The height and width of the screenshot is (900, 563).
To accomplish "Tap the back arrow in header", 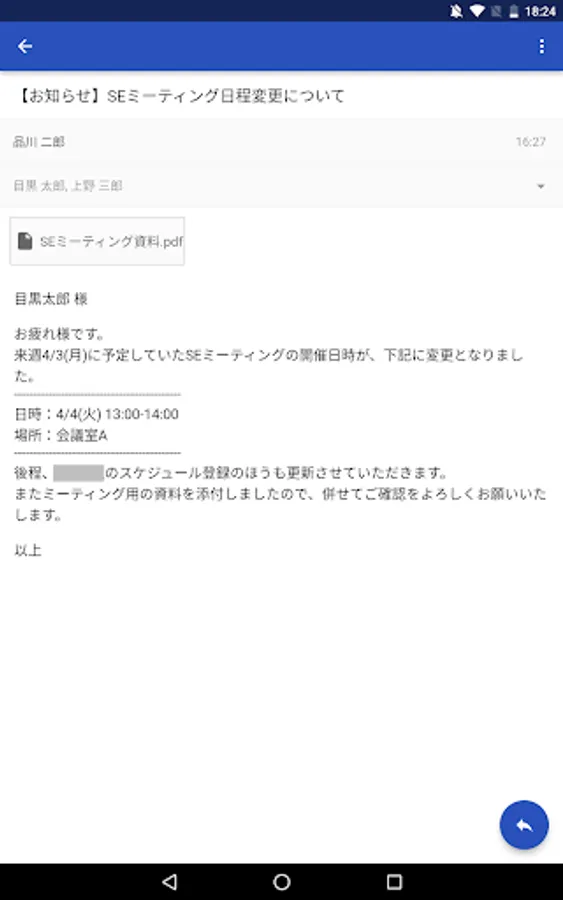I will (25, 46).
